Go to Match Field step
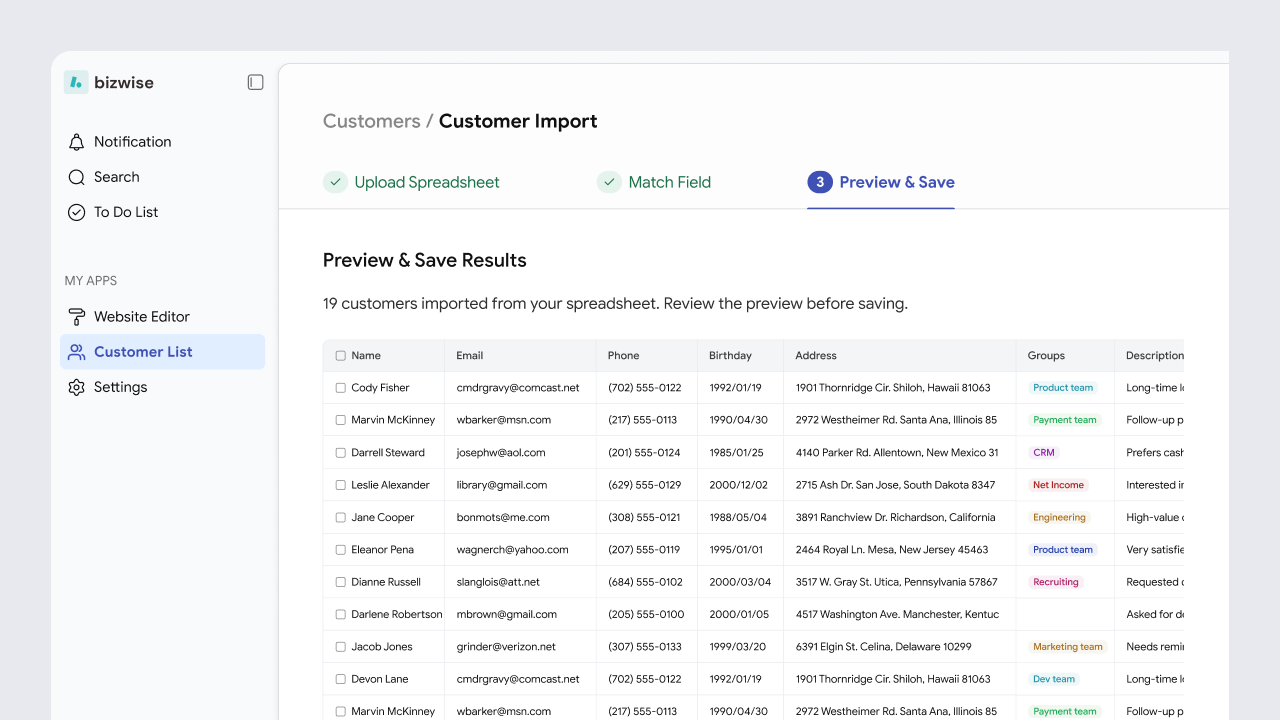This screenshot has width=1280, height=720. click(x=654, y=182)
